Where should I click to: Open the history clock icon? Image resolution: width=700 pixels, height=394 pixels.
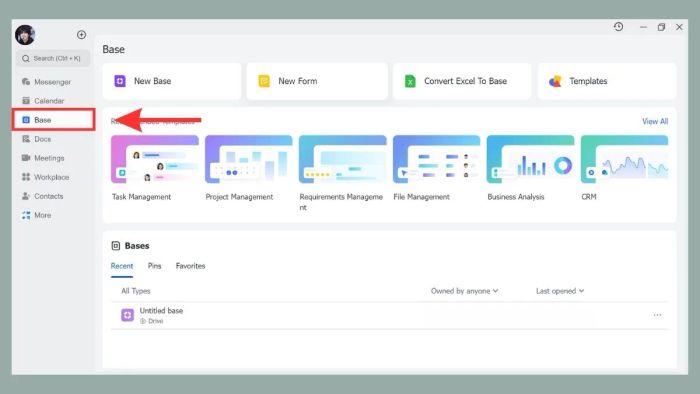coord(618,27)
